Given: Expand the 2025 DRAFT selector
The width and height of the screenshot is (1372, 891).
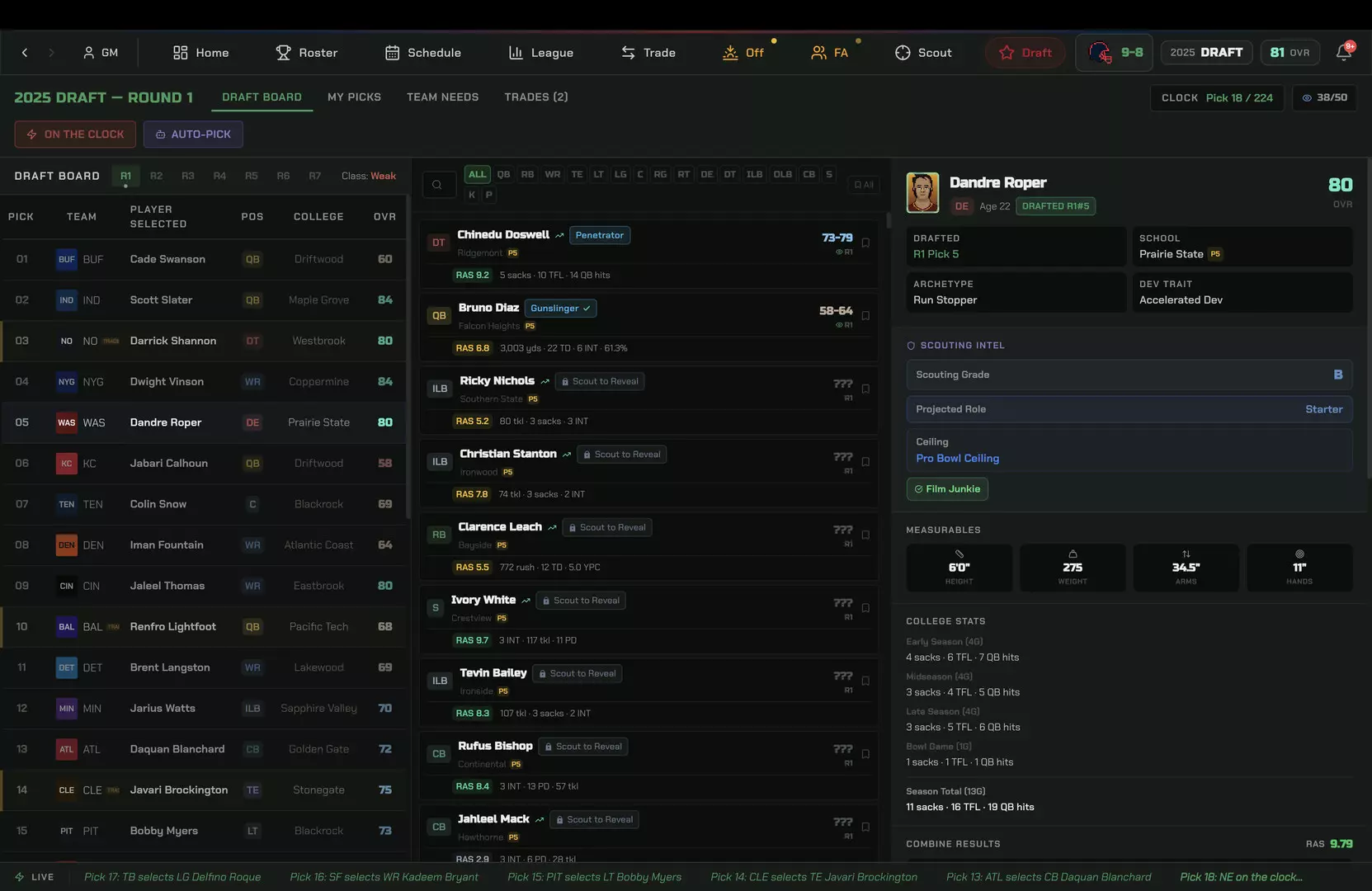Looking at the screenshot, I should click(1206, 52).
